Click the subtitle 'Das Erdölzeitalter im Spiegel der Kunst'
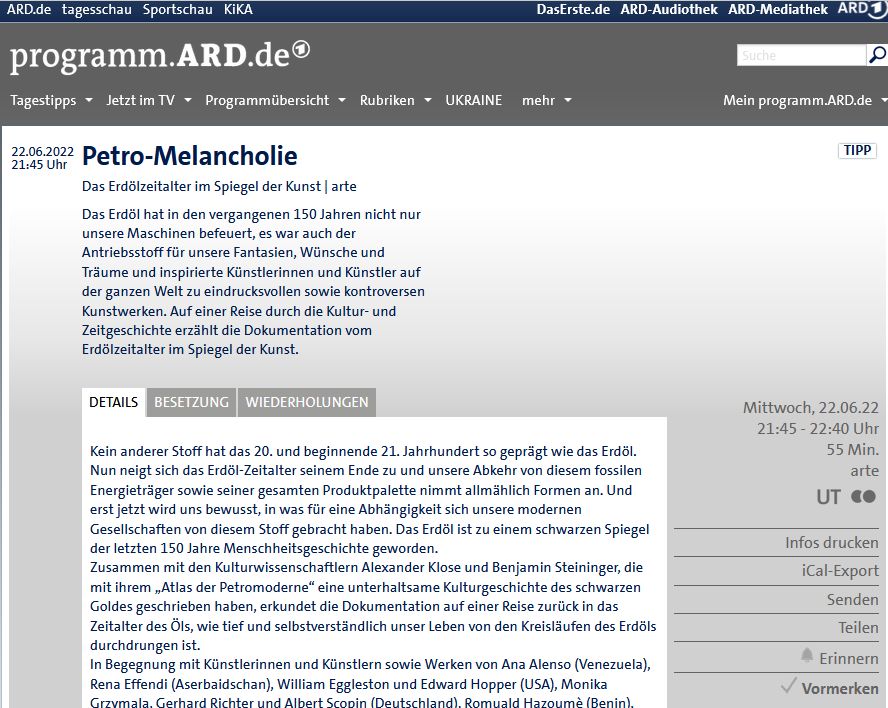Image resolution: width=888 pixels, height=708 pixels. pyautogui.click(x=201, y=186)
